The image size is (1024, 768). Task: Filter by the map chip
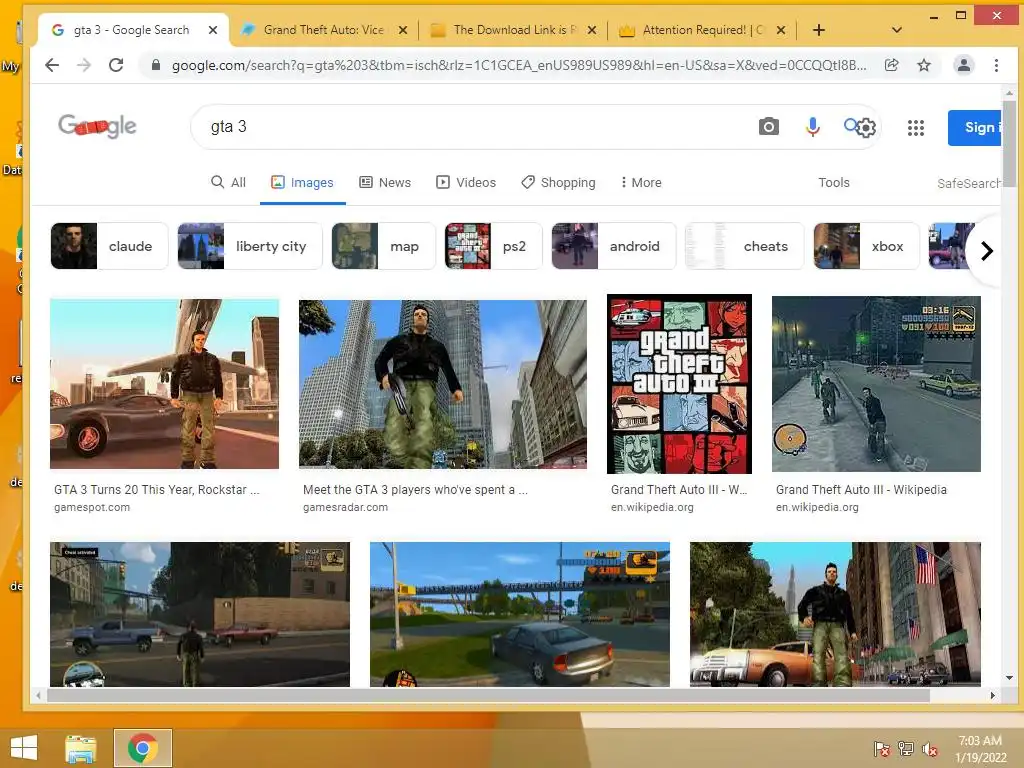383,246
